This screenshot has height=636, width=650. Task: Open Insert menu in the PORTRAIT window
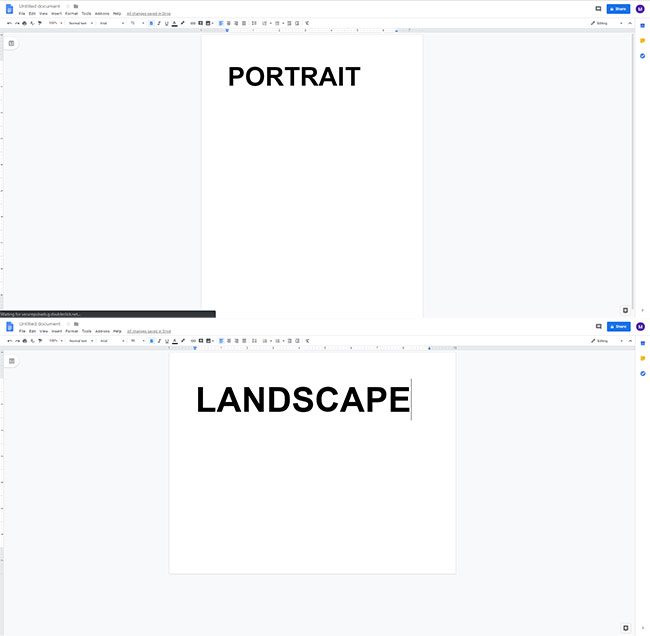pos(56,14)
